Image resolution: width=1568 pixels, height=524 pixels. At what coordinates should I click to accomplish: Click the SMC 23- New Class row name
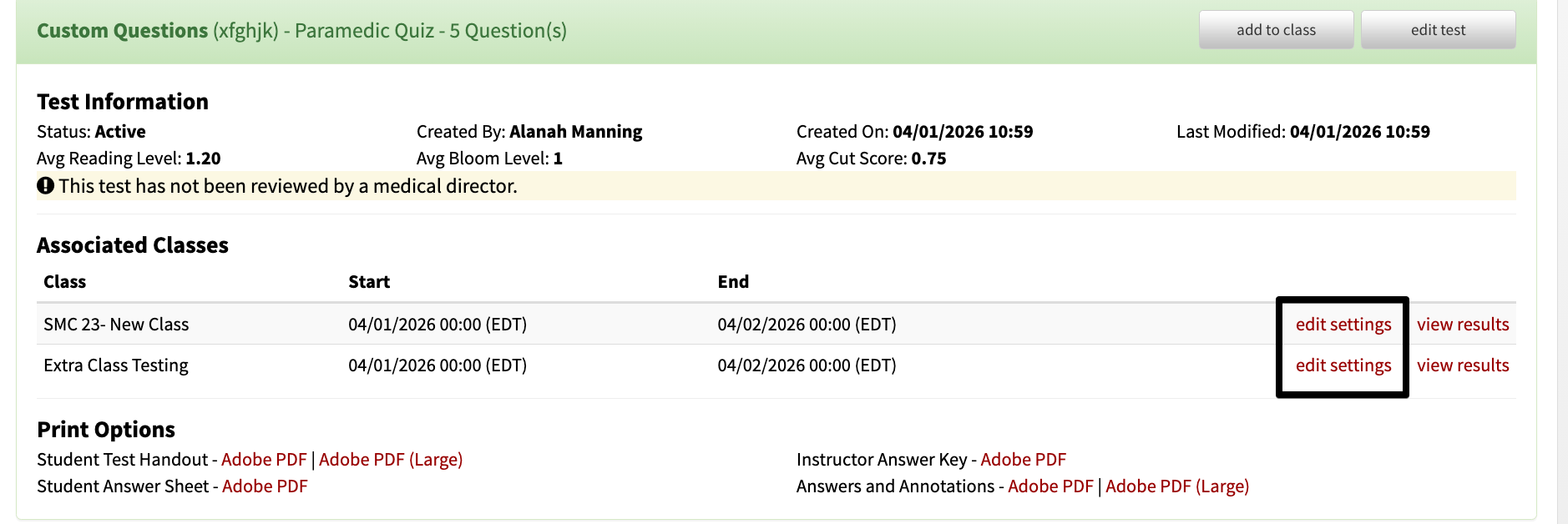[x=116, y=325]
